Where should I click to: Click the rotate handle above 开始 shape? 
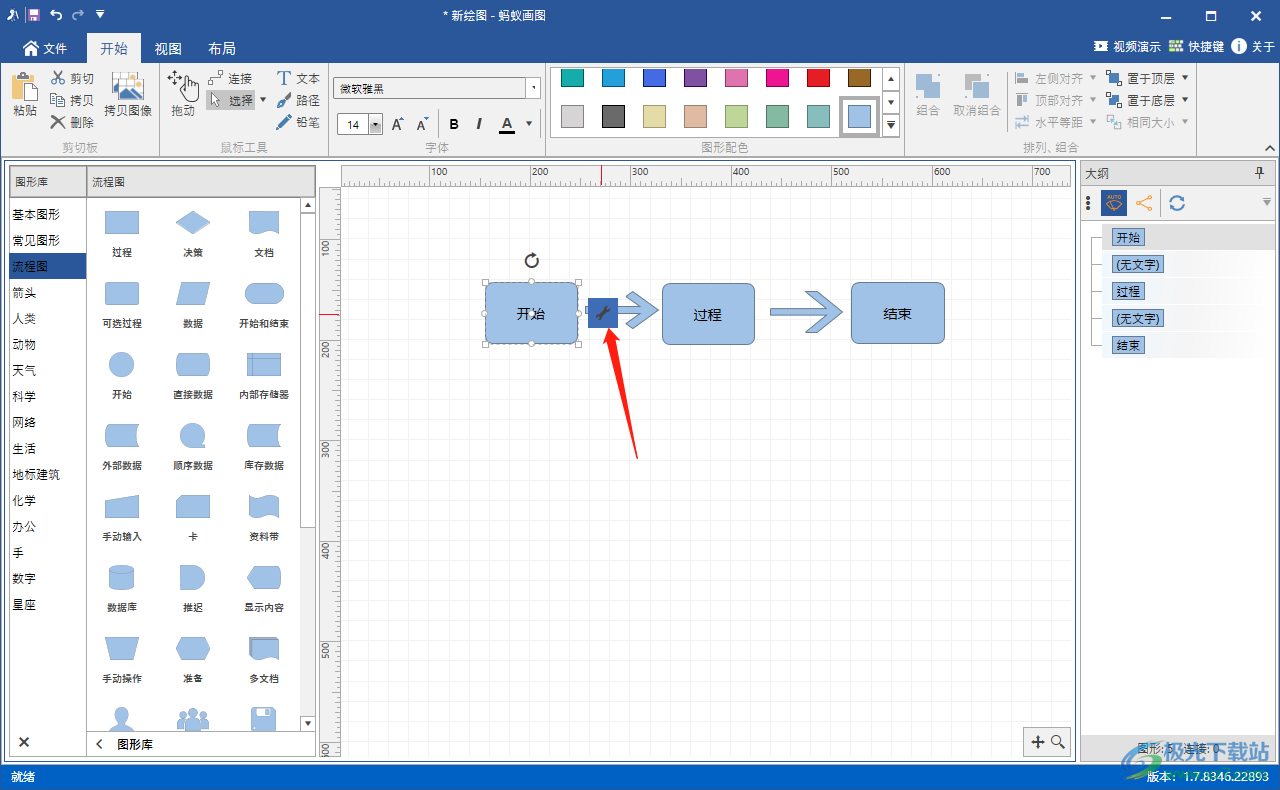point(532,261)
